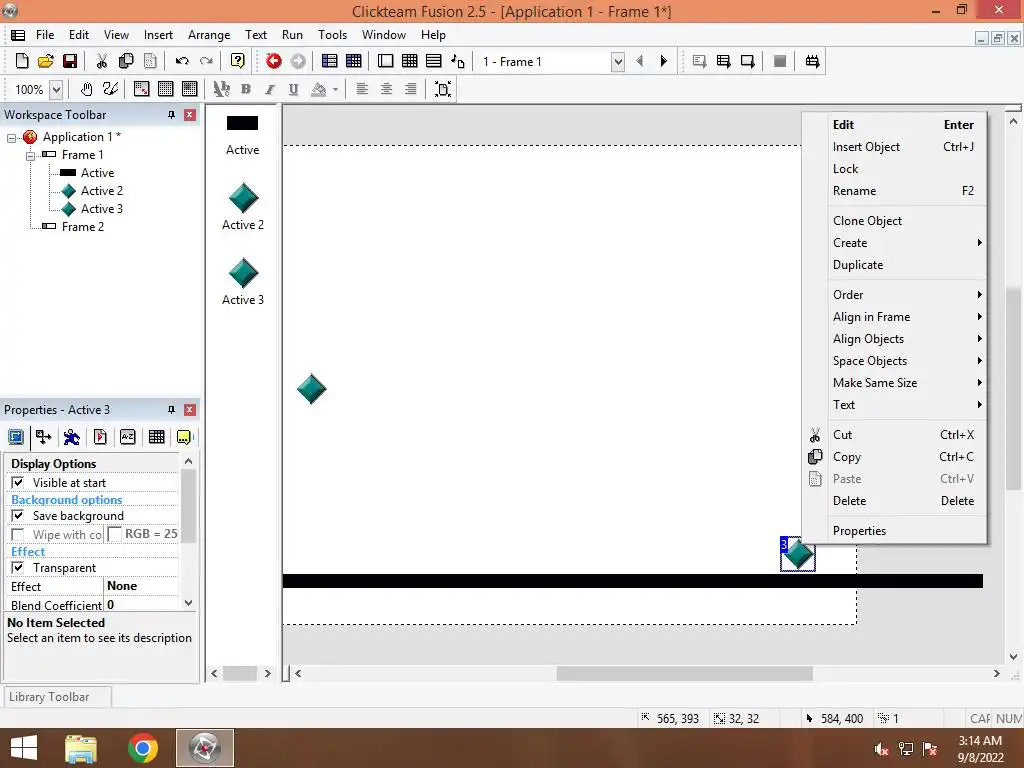This screenshot has height=768, width=1024.
Task: Collapse the Frame 1 tree node
Action: pos(30,155)
